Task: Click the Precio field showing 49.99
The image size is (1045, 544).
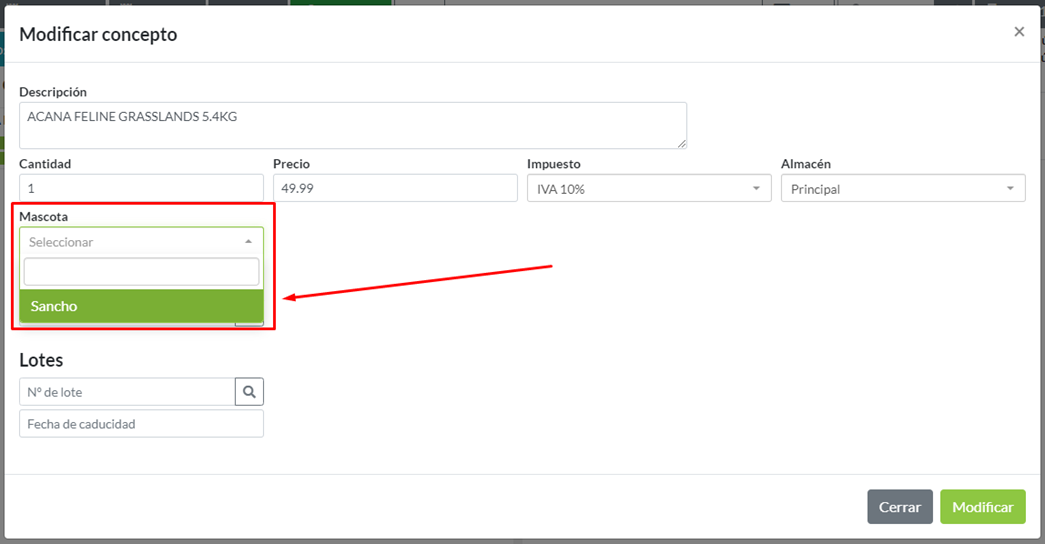Action: coord(395,188)
